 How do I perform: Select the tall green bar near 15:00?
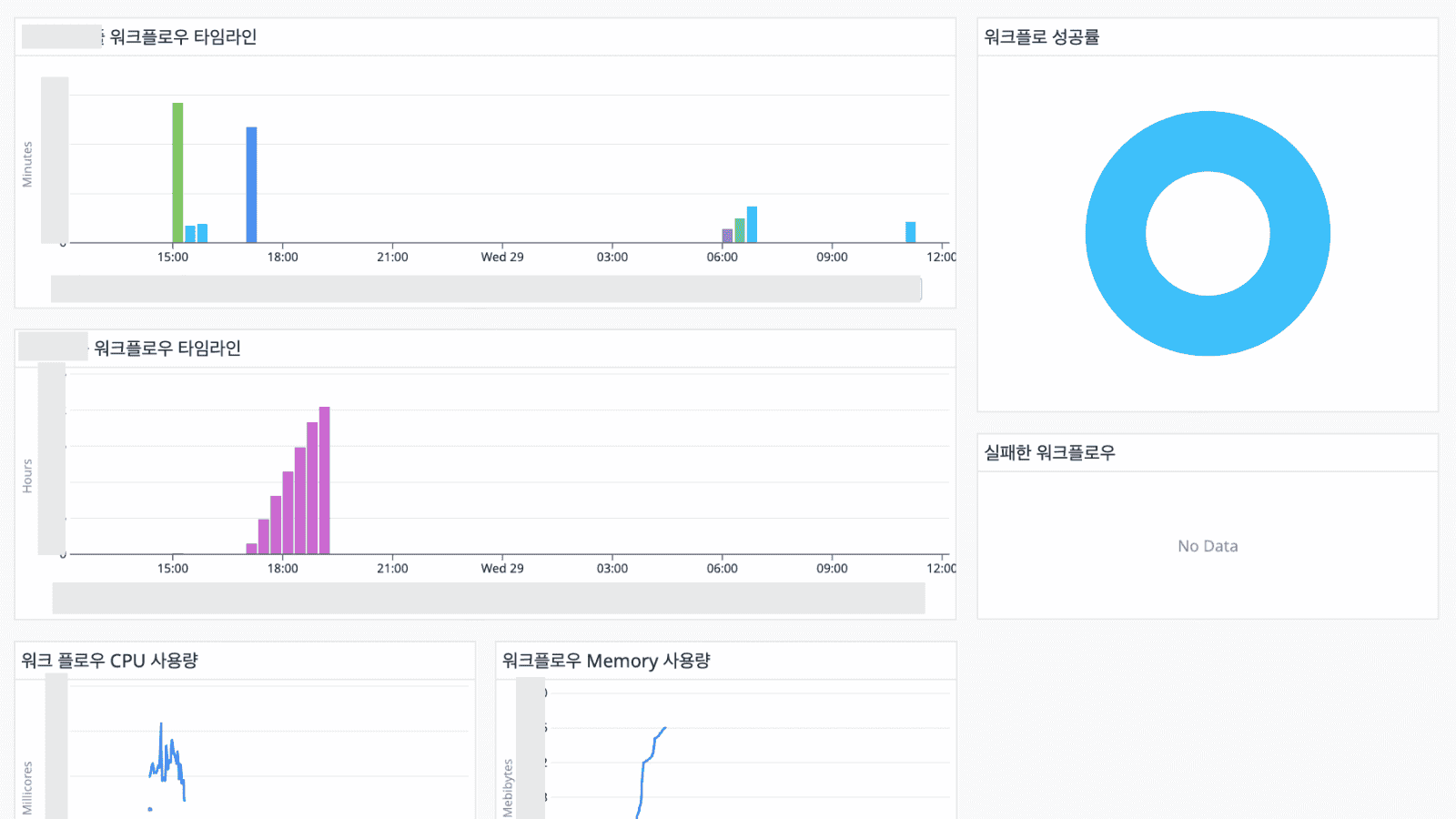[x=177, y=173]
